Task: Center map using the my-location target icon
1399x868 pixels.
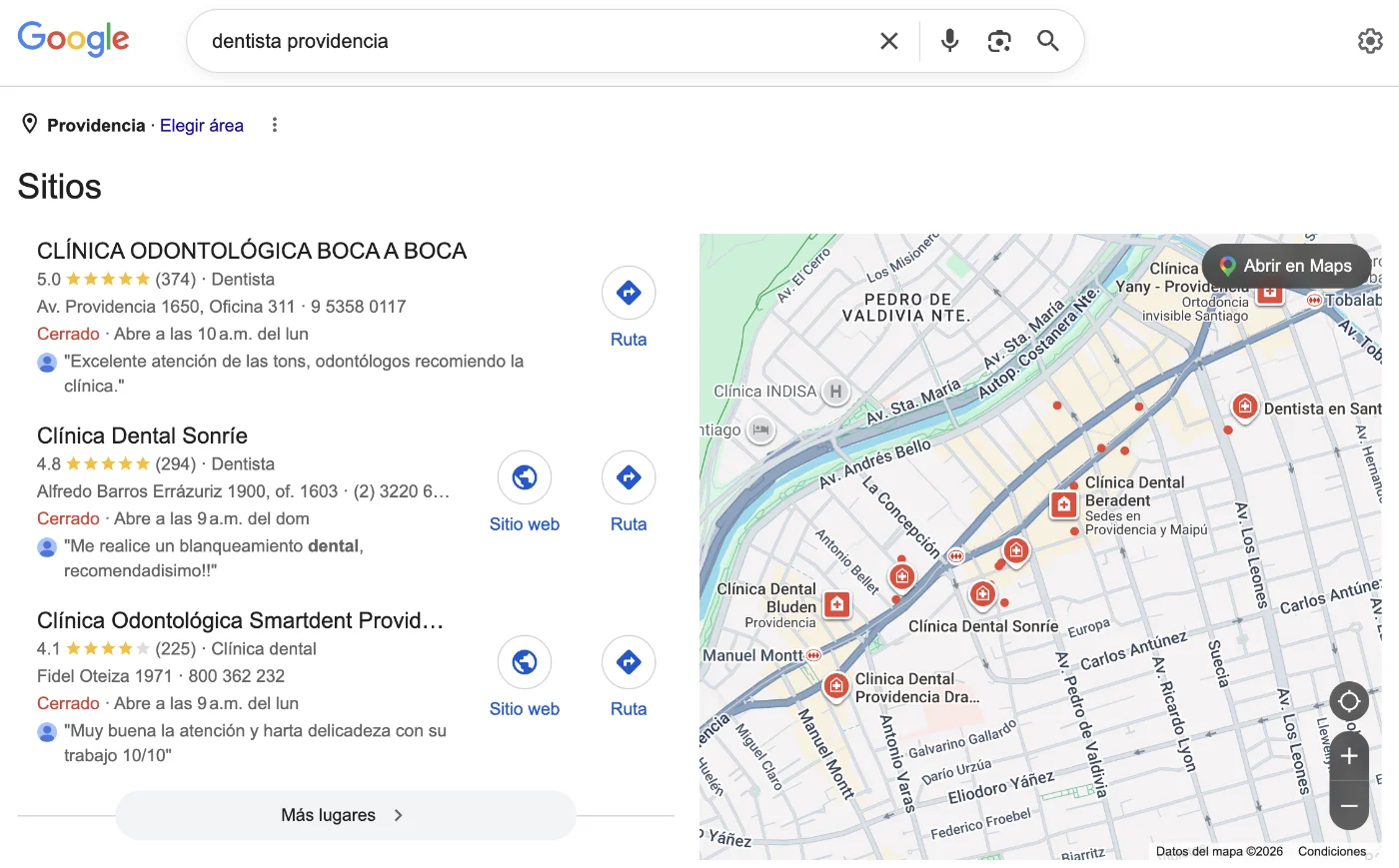Action: (1349, 701)
